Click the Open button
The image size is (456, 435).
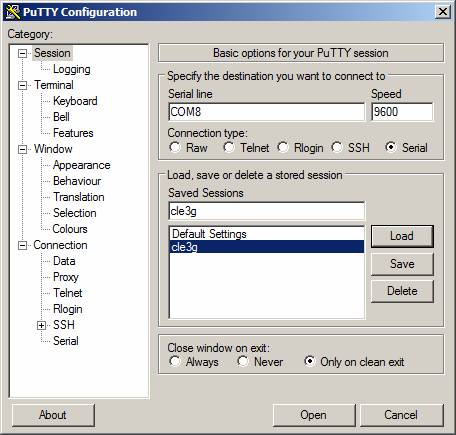314,415
